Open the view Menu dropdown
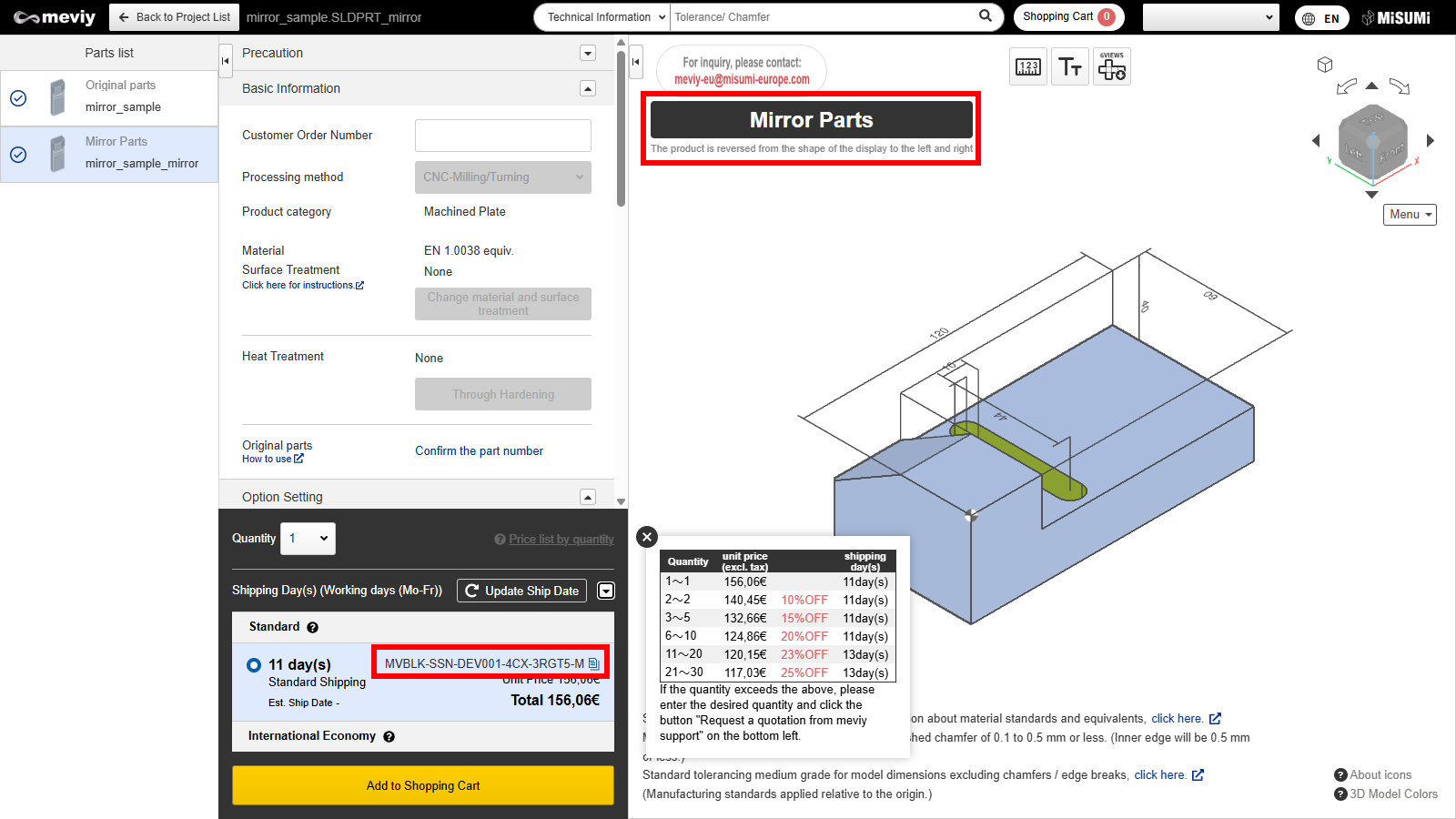This screenshot has height=819, width=1456. point(1410,215)
